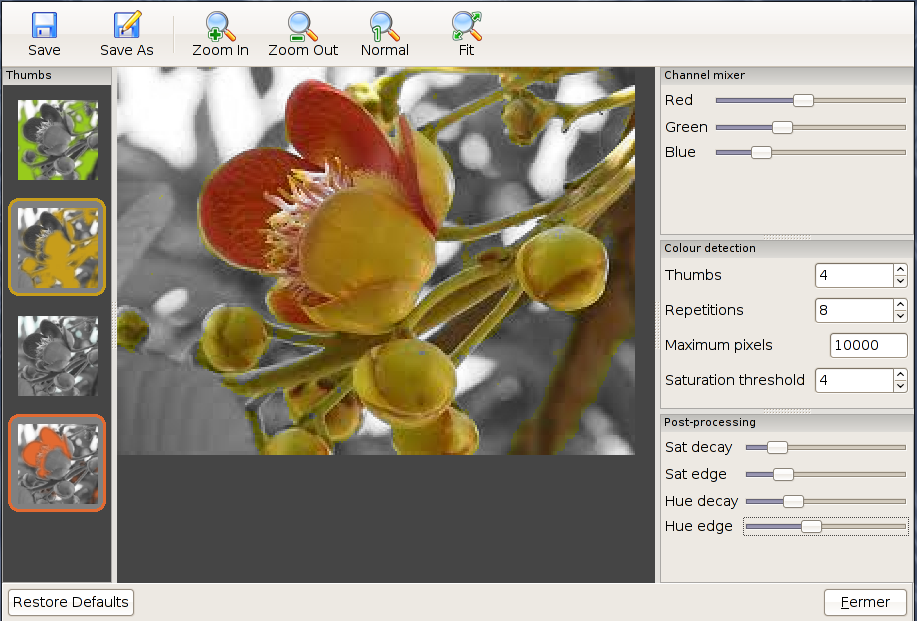The width and height of the screenshot is (917, 621).
Task: Reset zoom with the Normal icon
Action: click(x=384, y=26)
